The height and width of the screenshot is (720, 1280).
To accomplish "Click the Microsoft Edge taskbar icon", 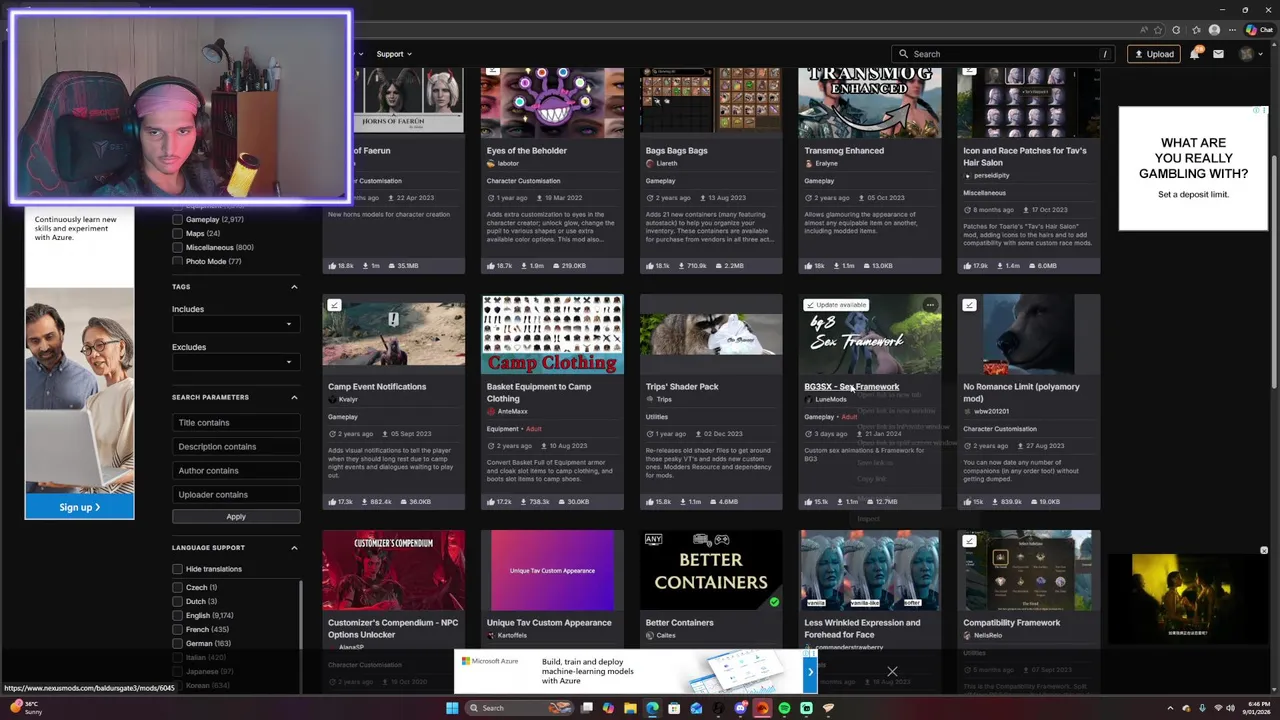I will [652, 708].
